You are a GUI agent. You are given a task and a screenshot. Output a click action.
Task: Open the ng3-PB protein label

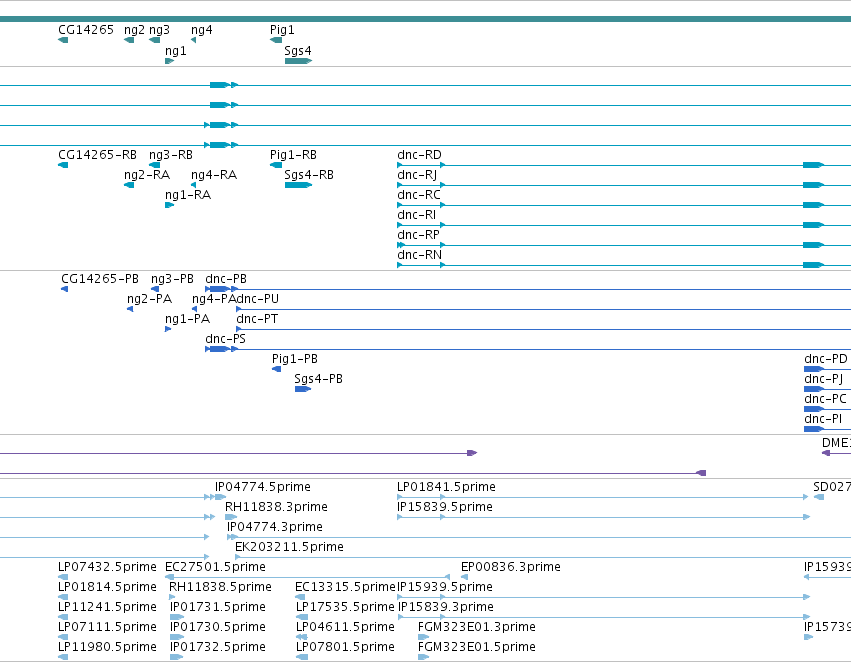point(172,279)
